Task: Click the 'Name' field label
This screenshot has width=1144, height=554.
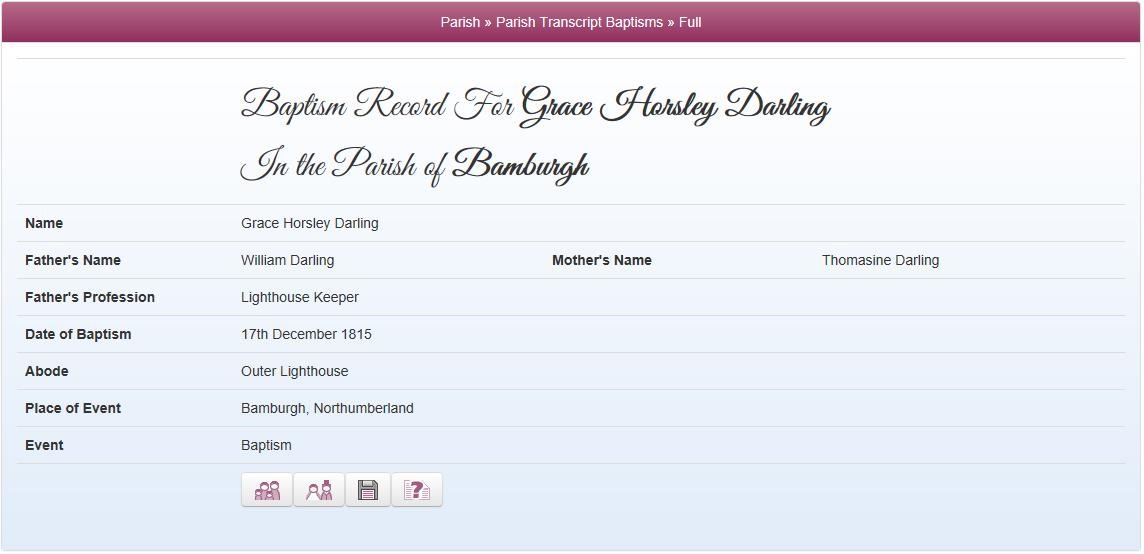Action: tap(44, 223)
